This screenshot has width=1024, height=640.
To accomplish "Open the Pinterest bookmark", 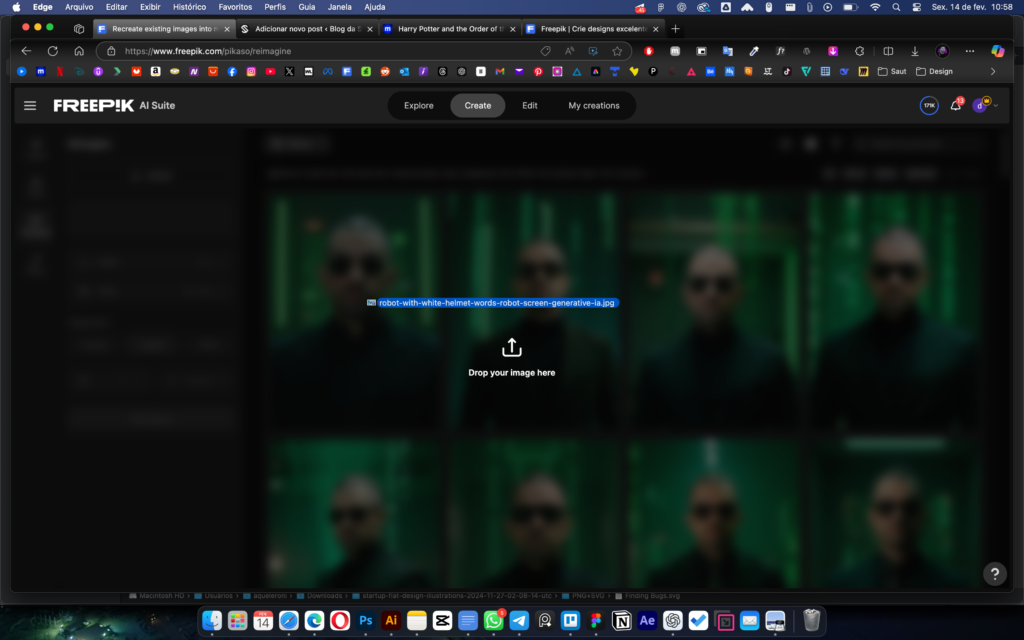I will click(538, 72).
